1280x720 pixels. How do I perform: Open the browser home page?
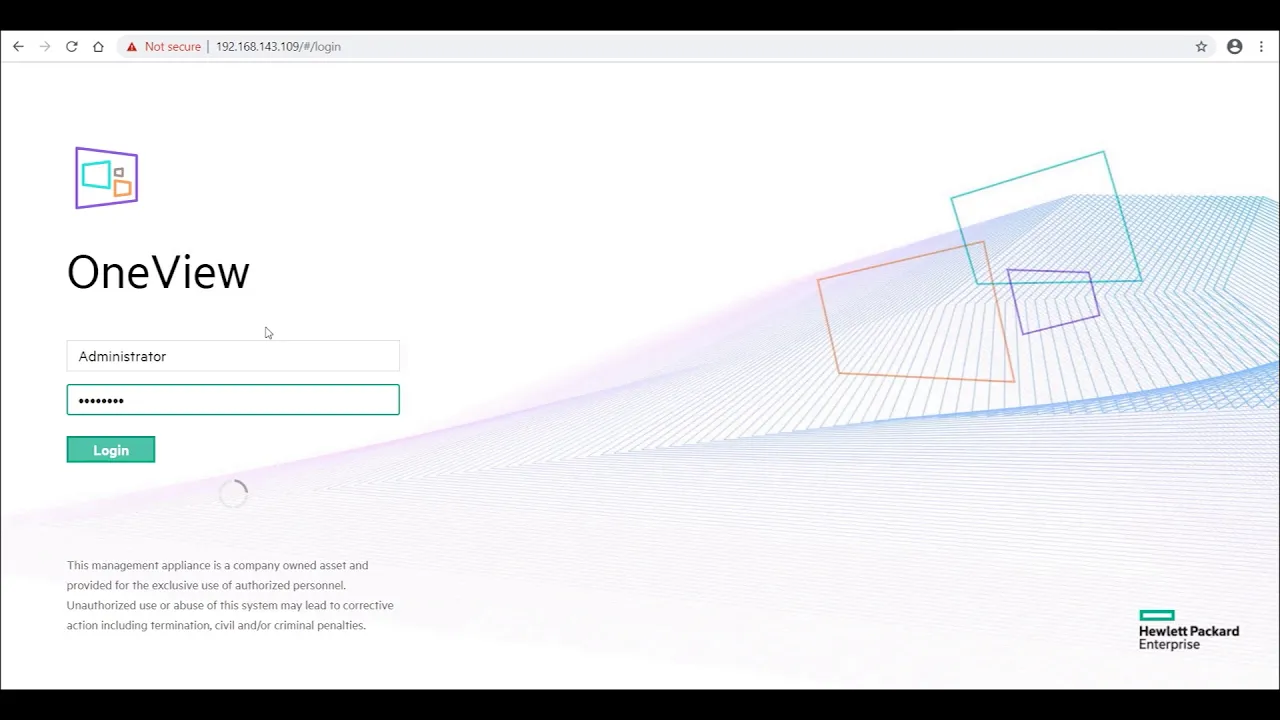pos(98,46)
